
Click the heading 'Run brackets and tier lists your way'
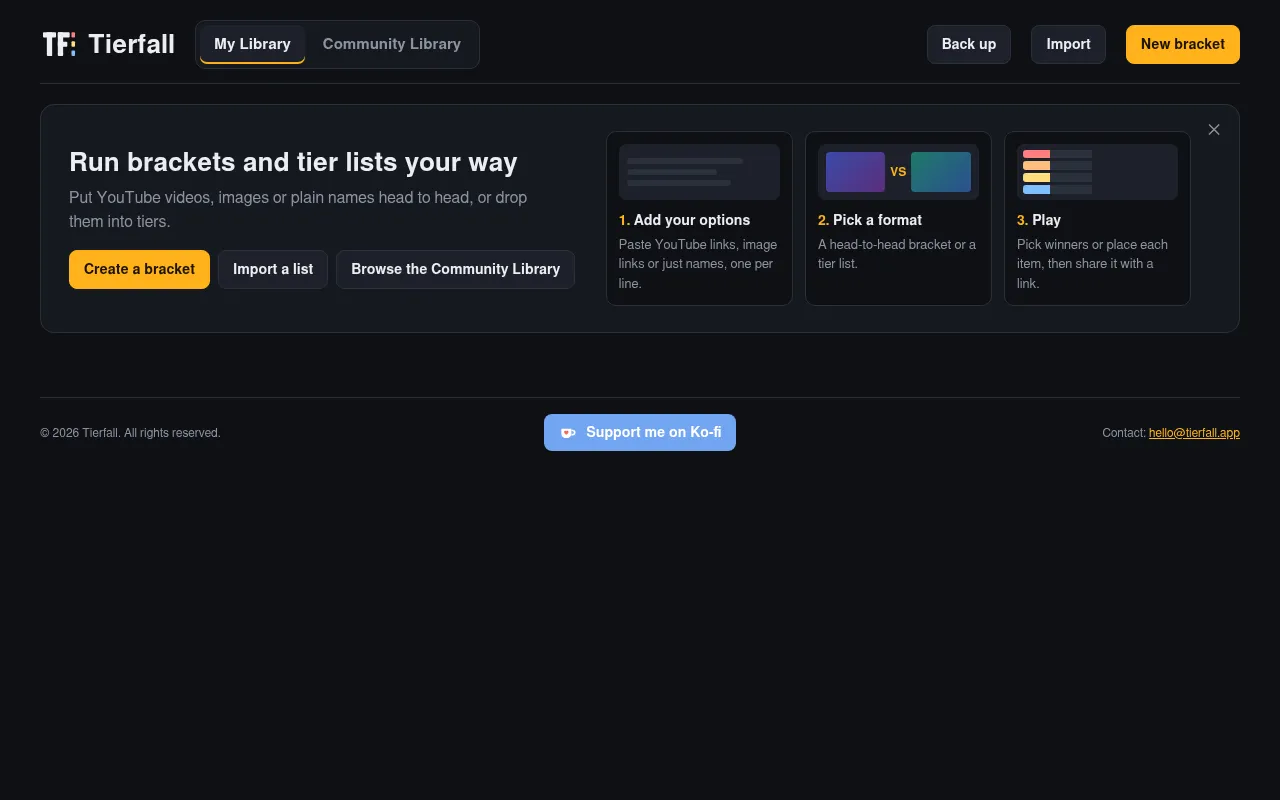point(293,162)
